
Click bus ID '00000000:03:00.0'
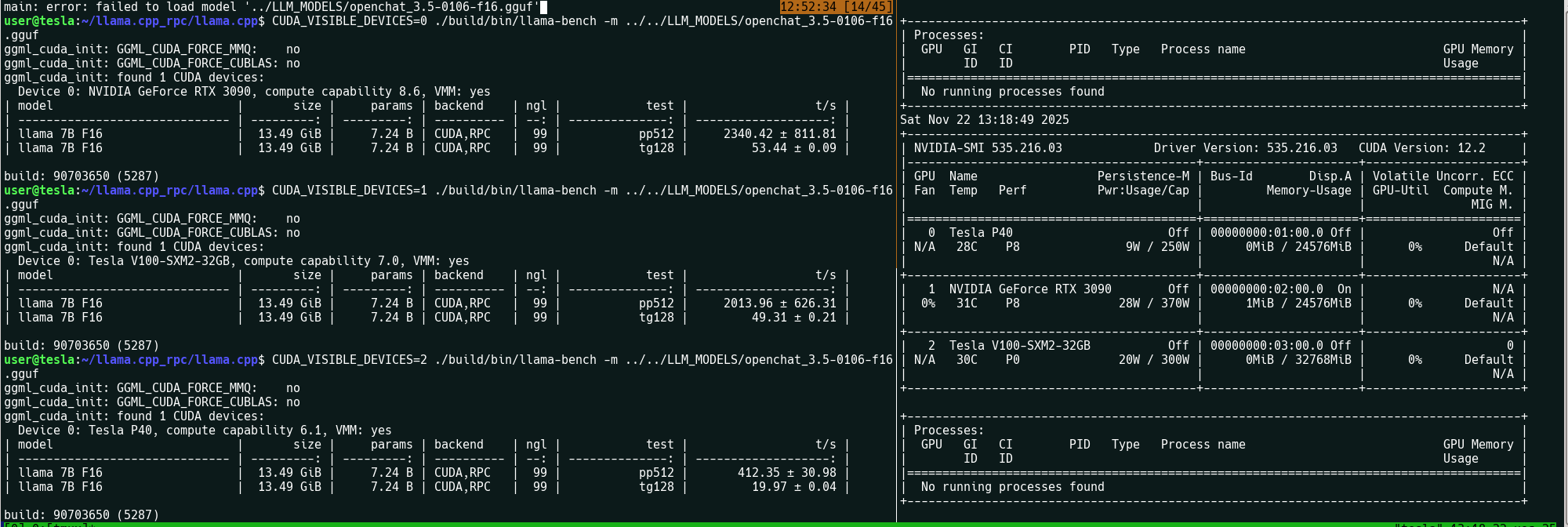(x=1267, y=346)
